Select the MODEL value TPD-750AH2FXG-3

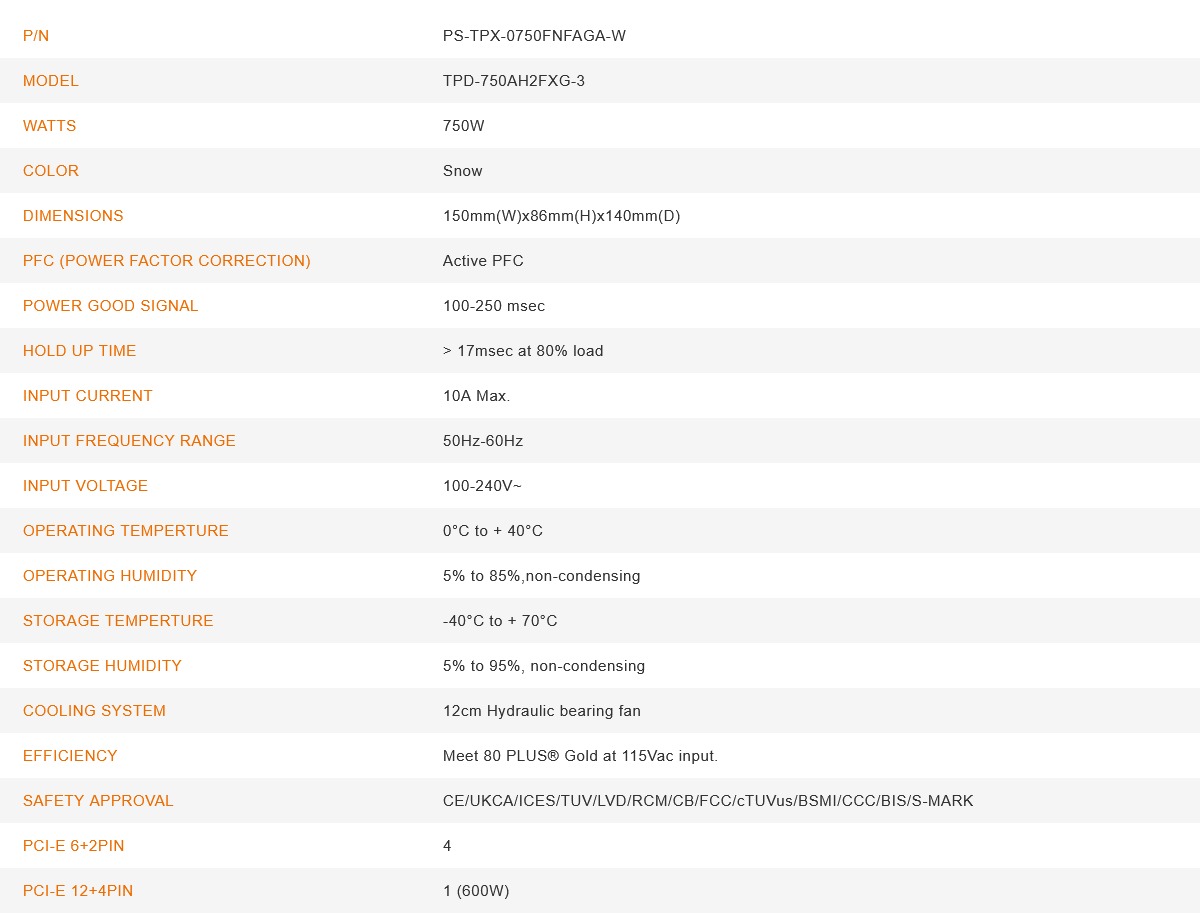click(x=514, y=81)
